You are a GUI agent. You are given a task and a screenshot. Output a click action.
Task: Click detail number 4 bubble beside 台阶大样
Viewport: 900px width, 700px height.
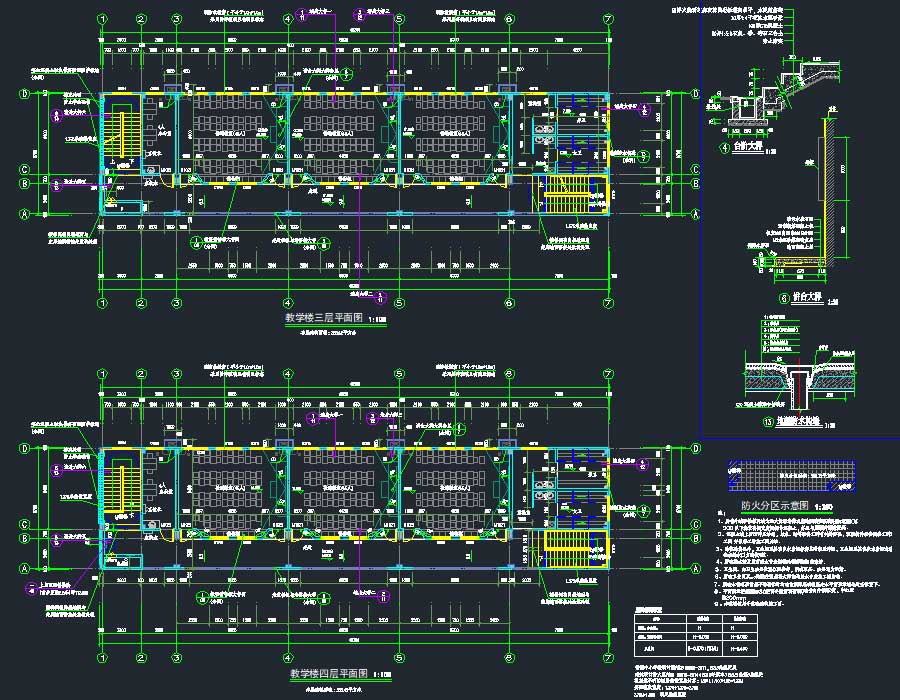[x=725, y=147]
